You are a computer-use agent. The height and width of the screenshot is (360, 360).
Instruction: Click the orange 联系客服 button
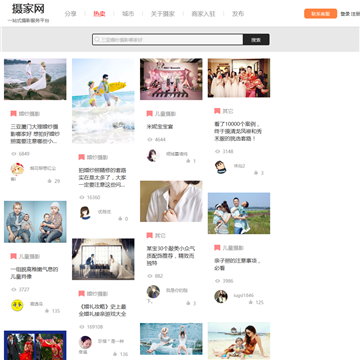[320, 14]
